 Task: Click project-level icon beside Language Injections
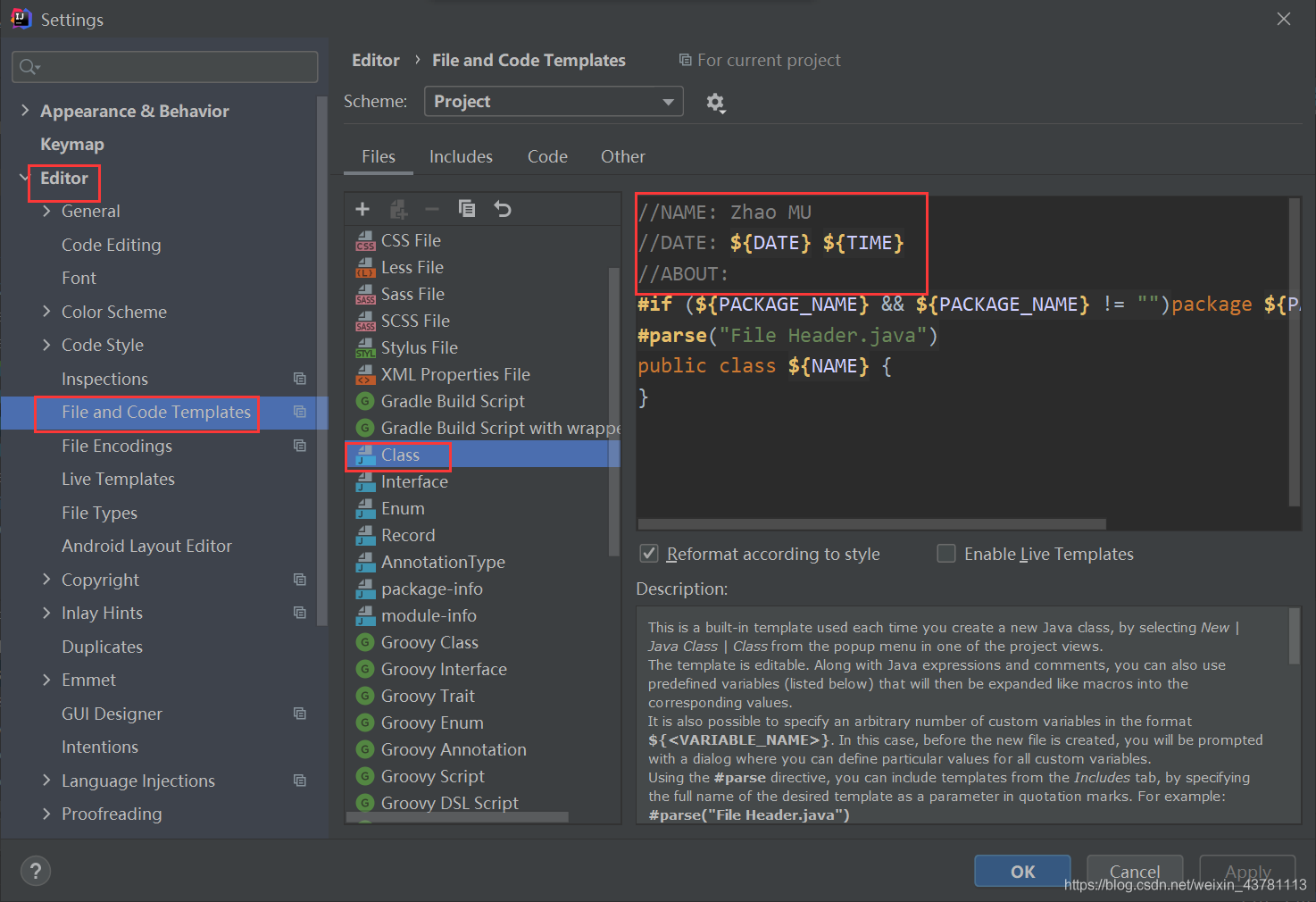300,781
